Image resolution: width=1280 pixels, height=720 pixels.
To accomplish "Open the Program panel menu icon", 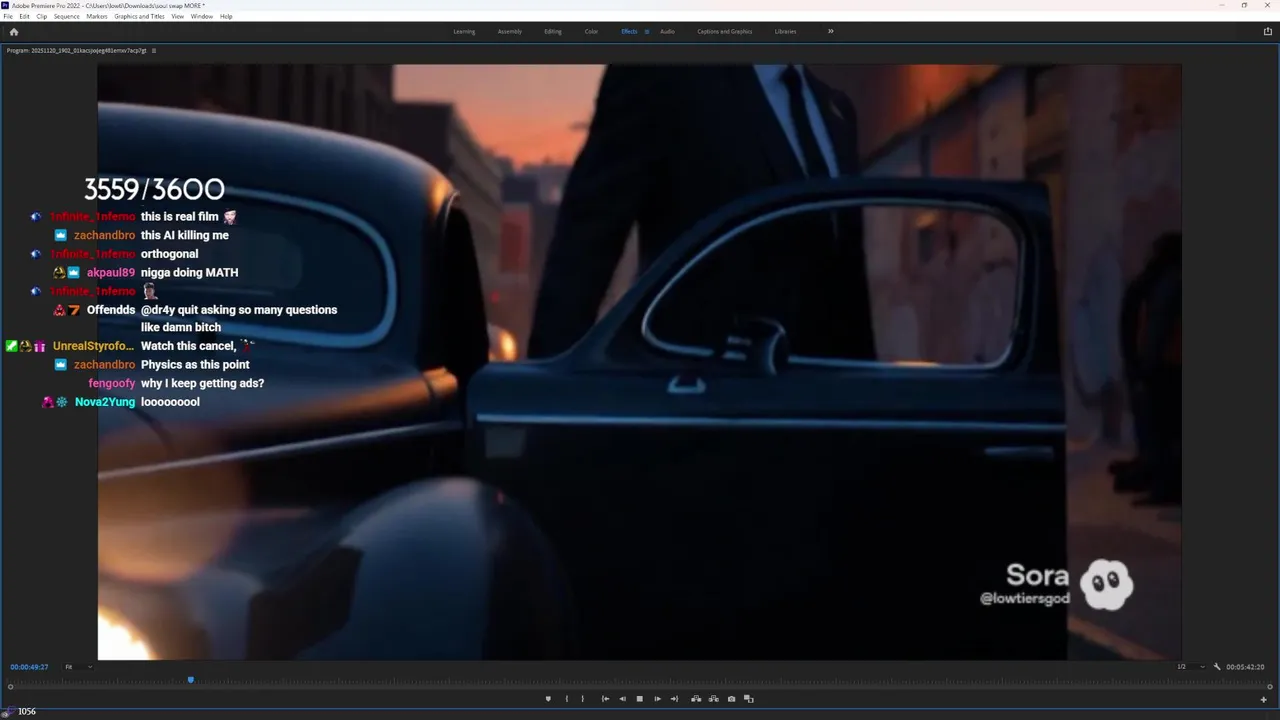I will point(153,50).
